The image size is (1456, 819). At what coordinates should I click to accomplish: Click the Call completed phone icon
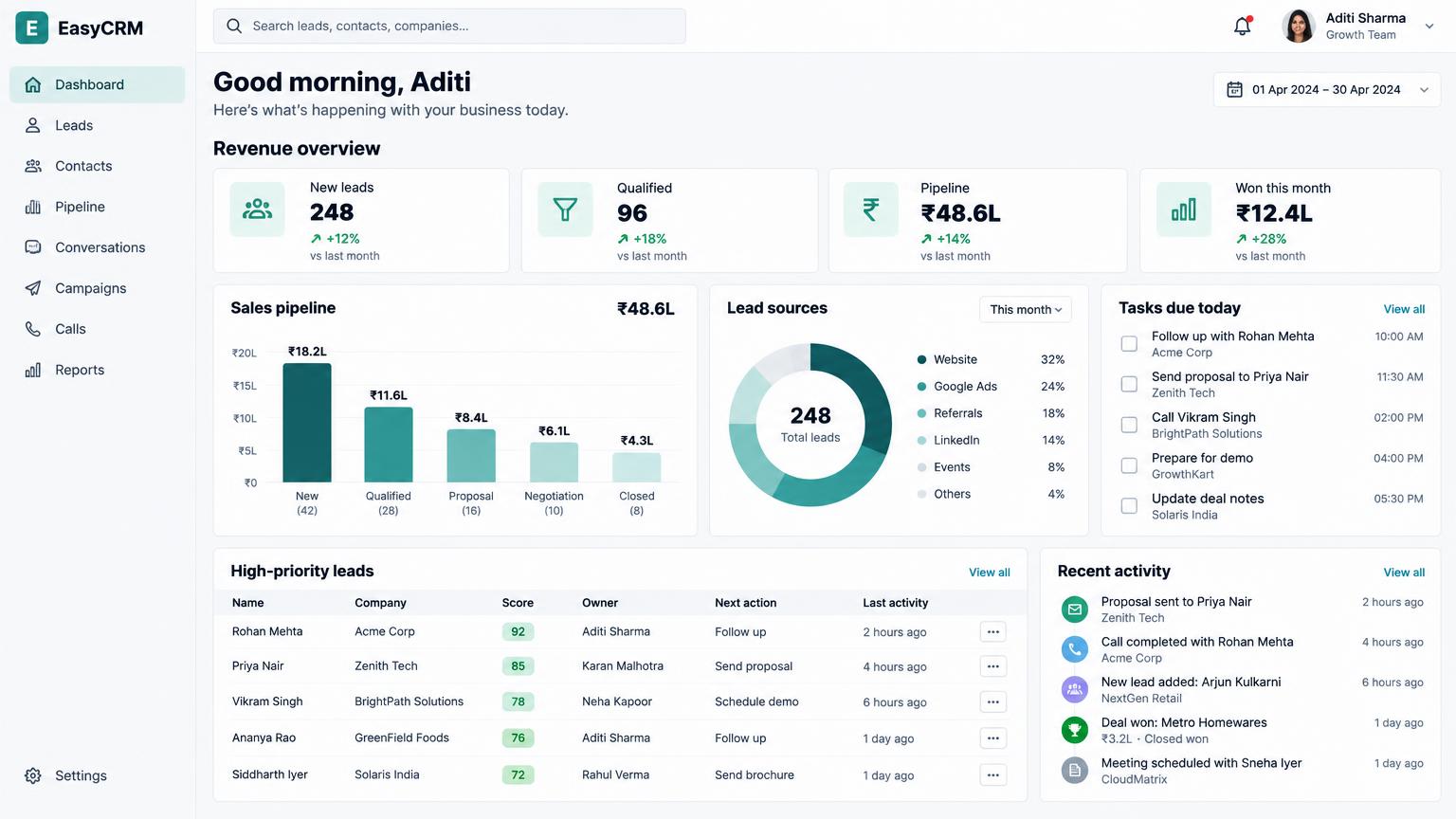pos(1074,649)
